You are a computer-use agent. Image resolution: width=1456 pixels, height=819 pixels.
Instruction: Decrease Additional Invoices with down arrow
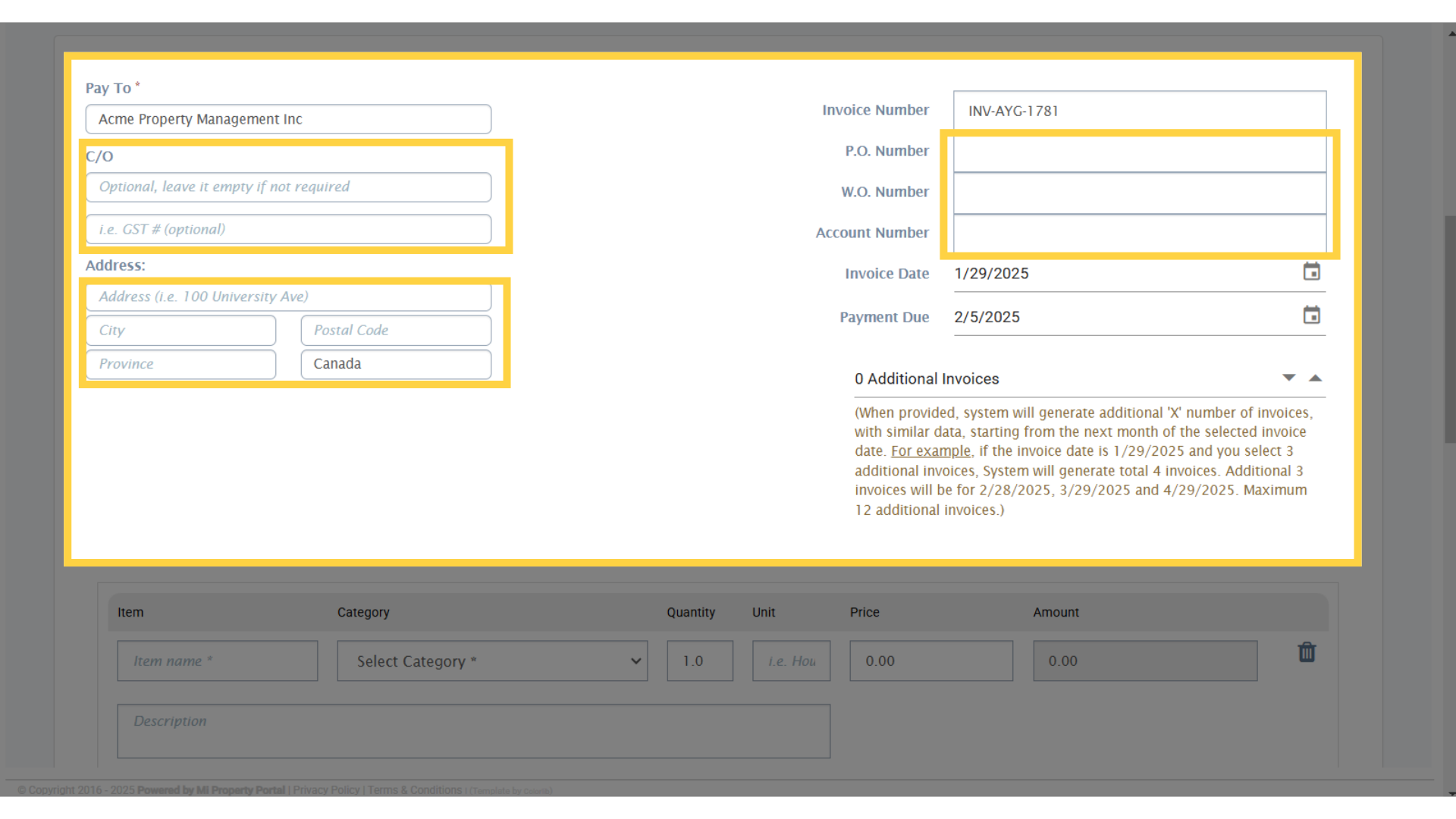[1288, 378]
